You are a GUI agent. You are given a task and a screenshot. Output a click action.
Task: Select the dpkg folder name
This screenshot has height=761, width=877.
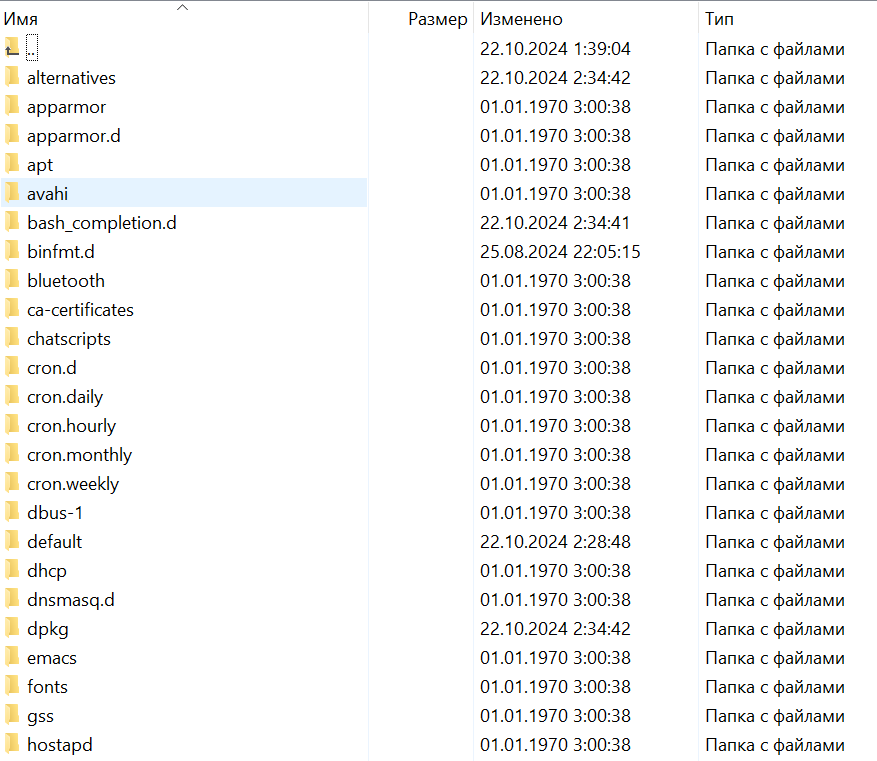click(x=48, y=630)
